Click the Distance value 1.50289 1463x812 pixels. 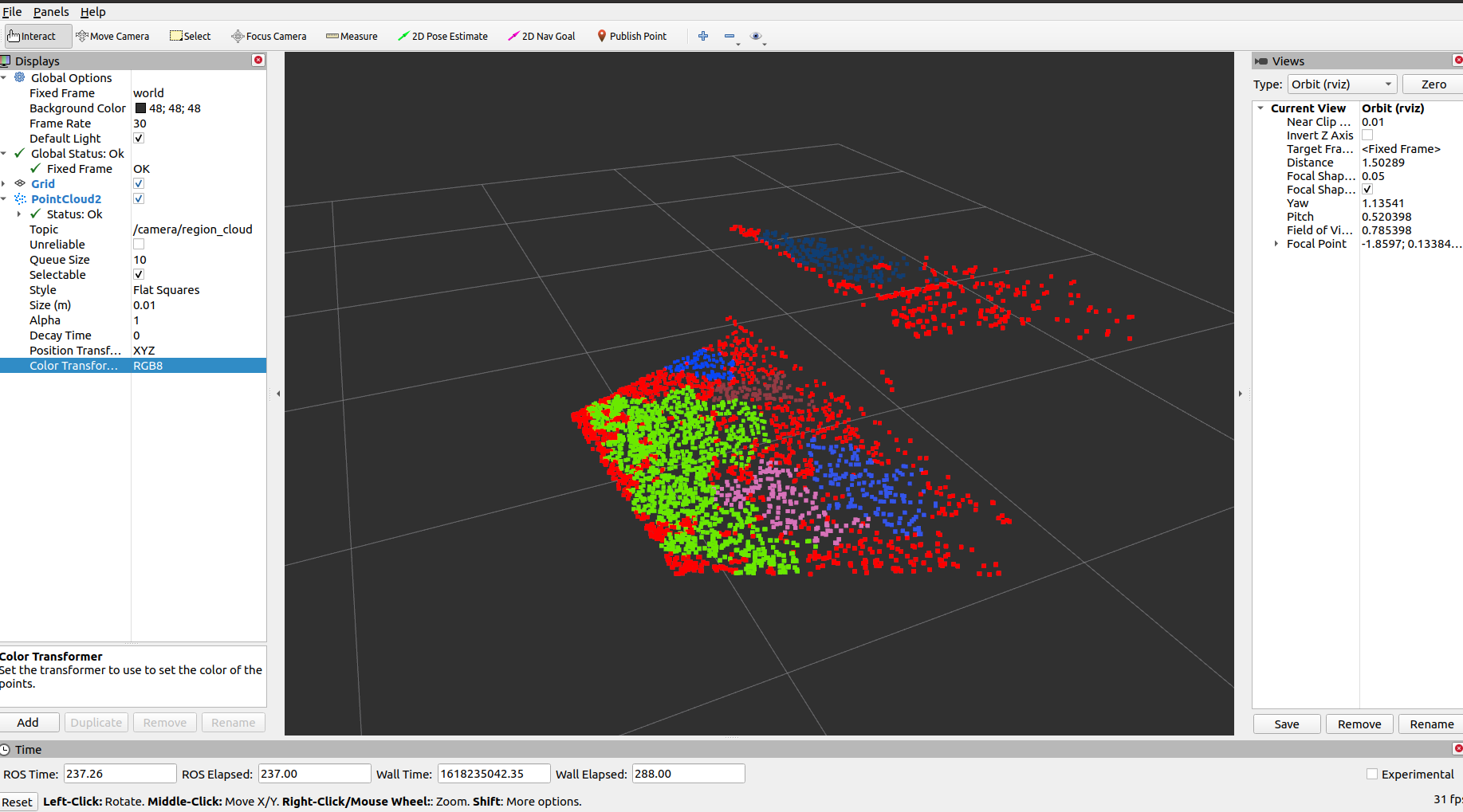click(1383, 163)
